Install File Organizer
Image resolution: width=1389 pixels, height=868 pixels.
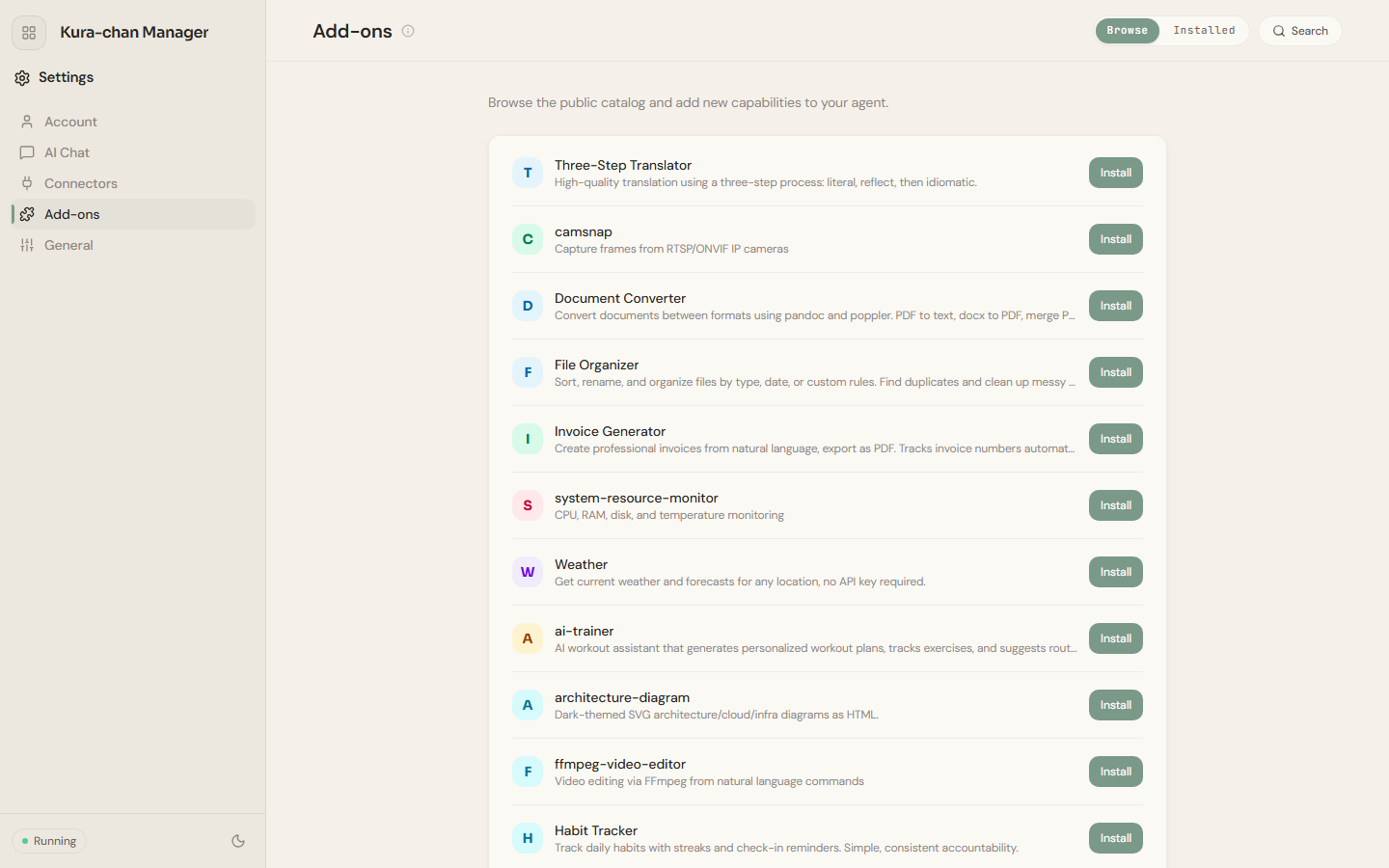coord(1115,372)
